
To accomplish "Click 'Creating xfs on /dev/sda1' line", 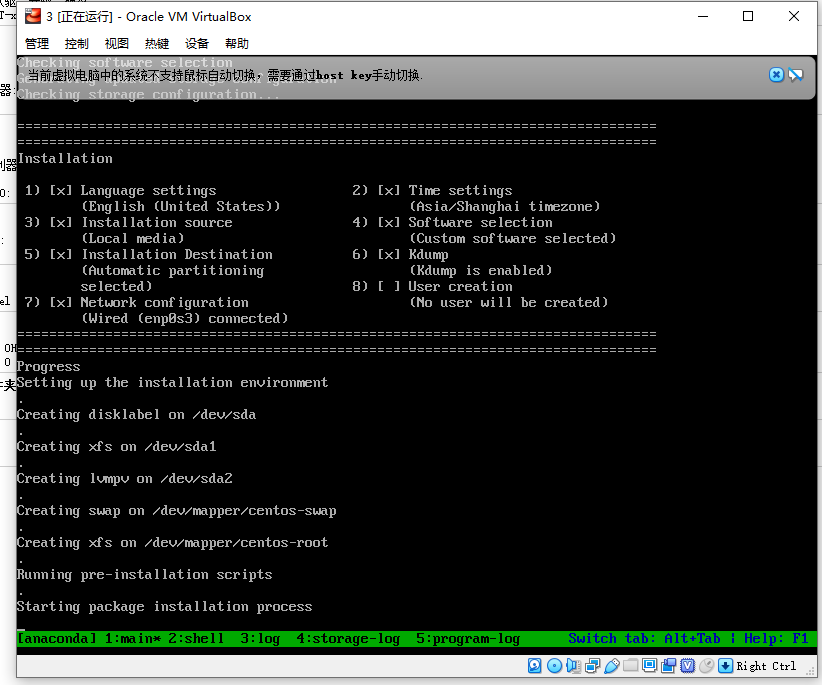I will 116,447.
